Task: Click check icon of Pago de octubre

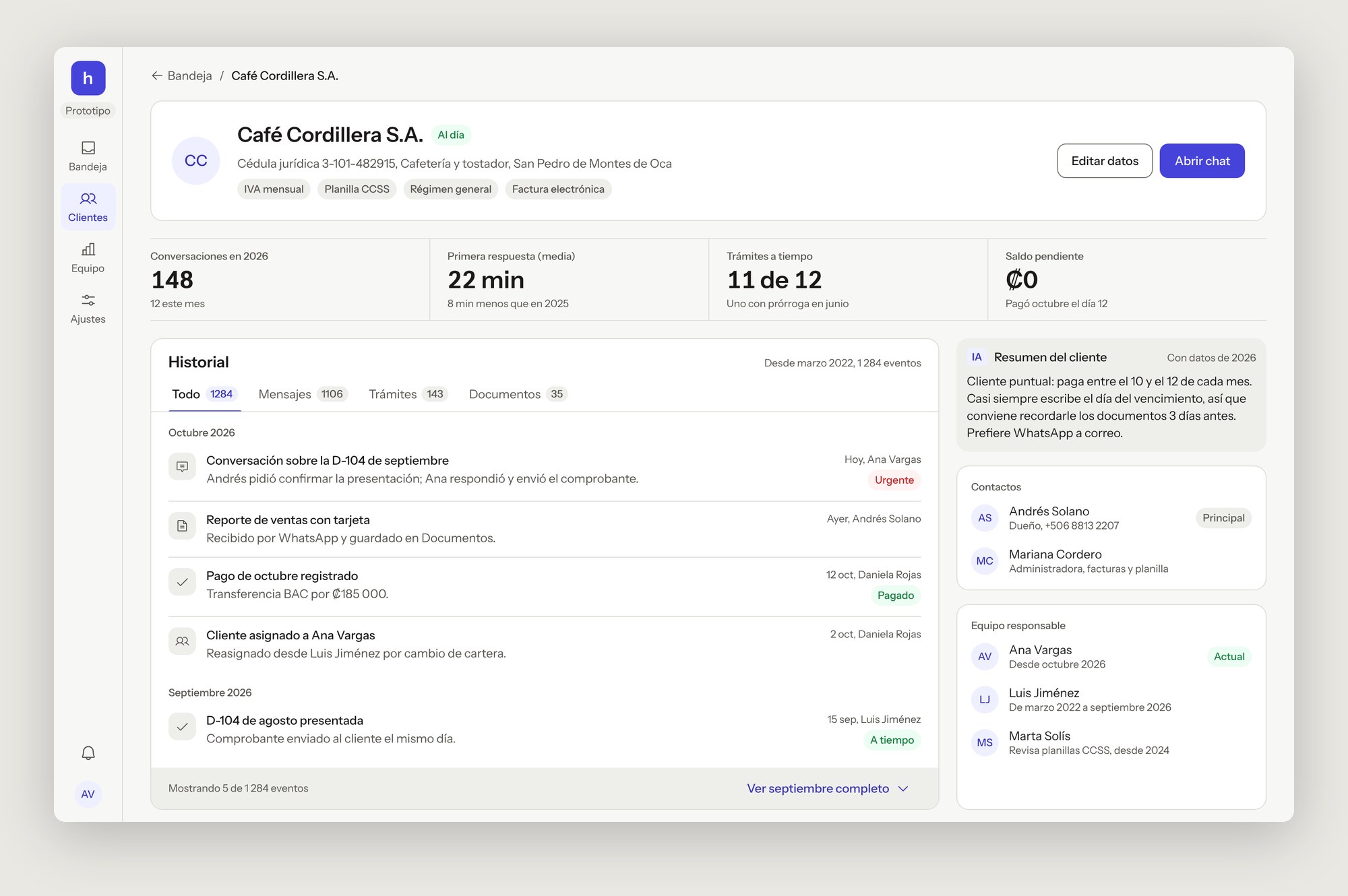Action: click(182, 581)
